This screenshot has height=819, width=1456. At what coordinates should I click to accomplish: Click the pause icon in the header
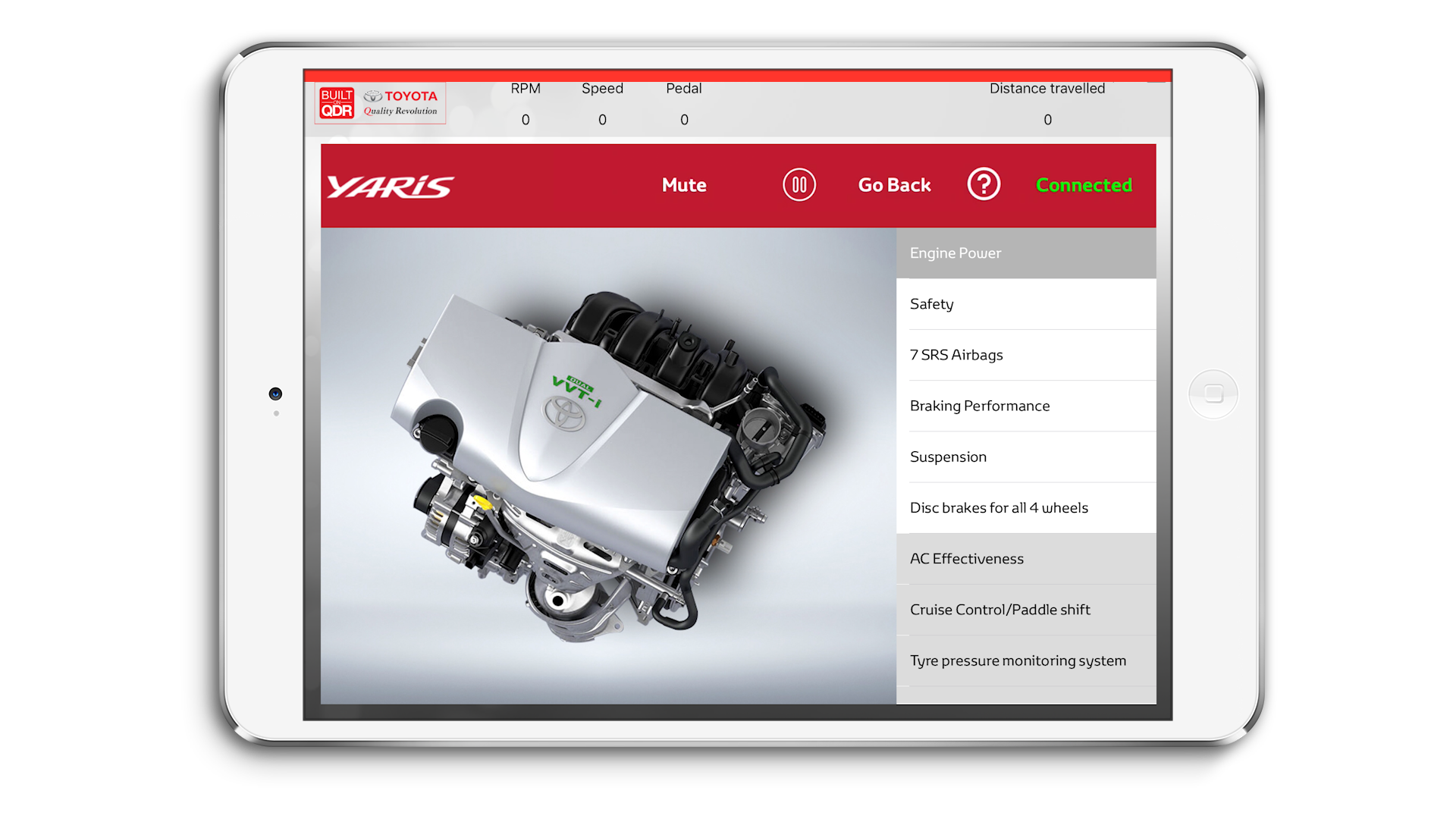coord(798,184)
